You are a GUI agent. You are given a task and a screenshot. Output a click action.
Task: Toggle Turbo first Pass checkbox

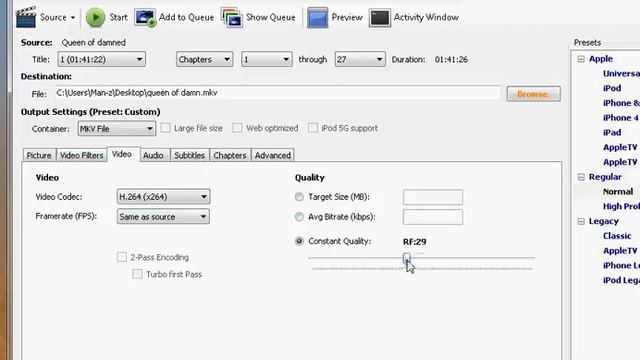[137, 274]
